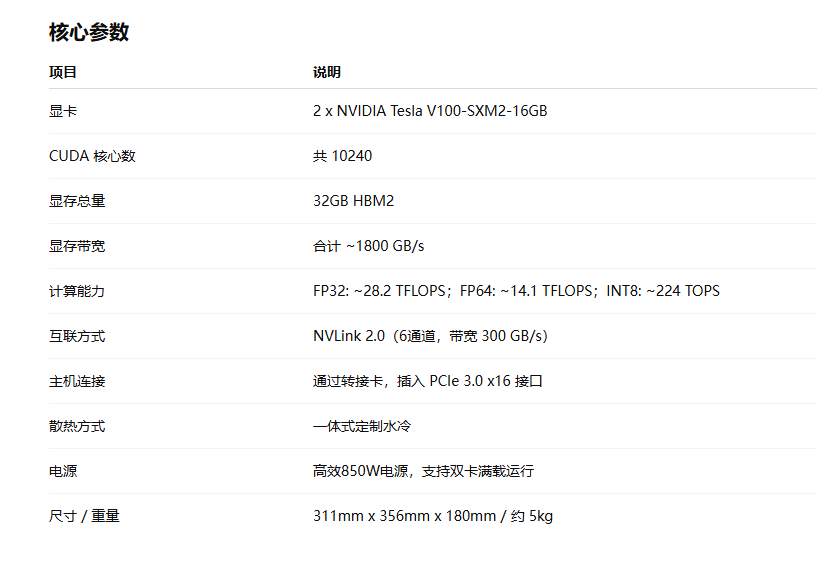The height and width of the screenshot is (565, 825).
Task: Click the 一体式定制水冷 value
Action: click(x=362, y=426)
